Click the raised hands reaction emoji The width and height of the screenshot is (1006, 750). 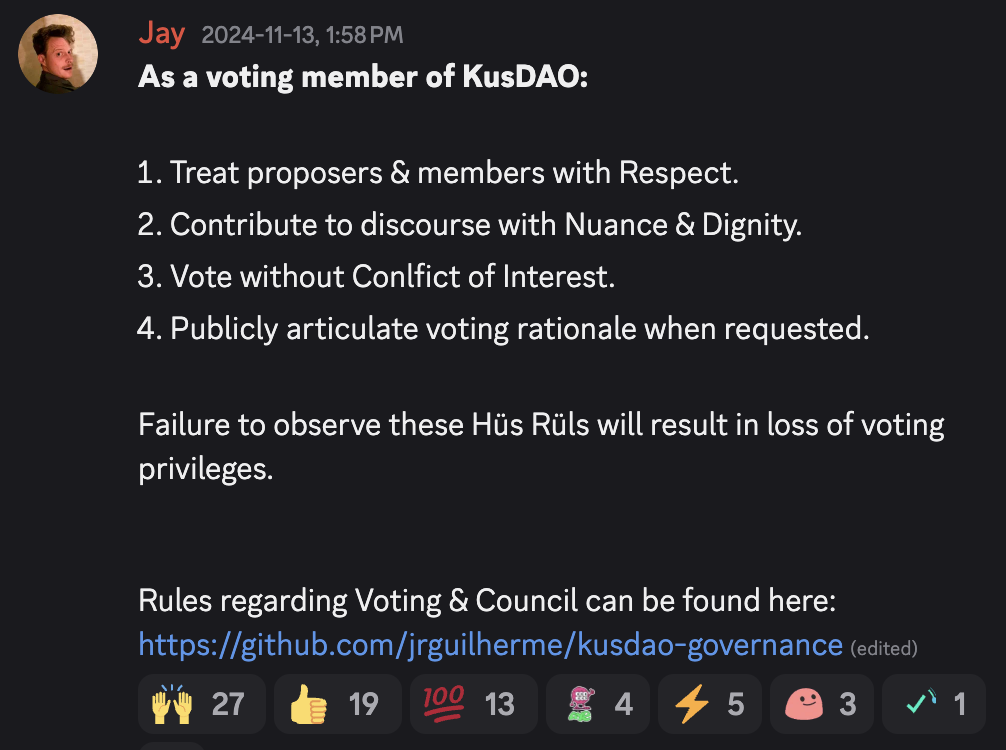(201, 704)
